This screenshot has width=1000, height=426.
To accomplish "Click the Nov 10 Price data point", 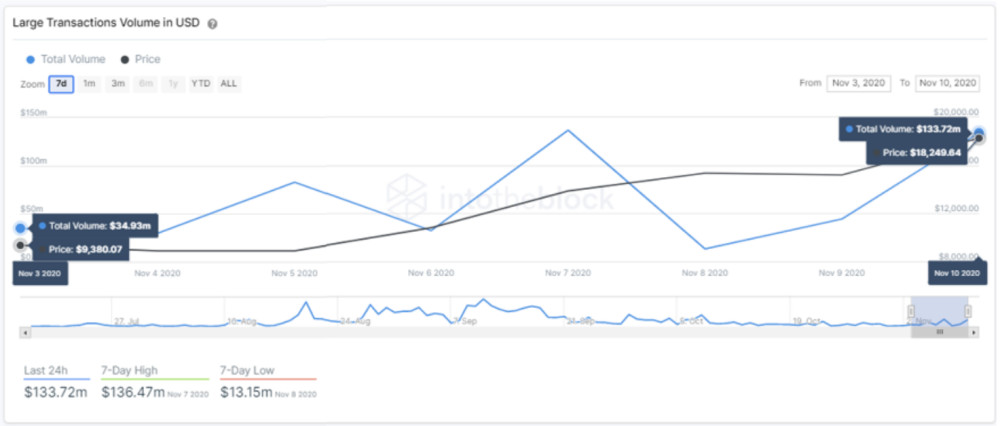I will click(980, 139).
